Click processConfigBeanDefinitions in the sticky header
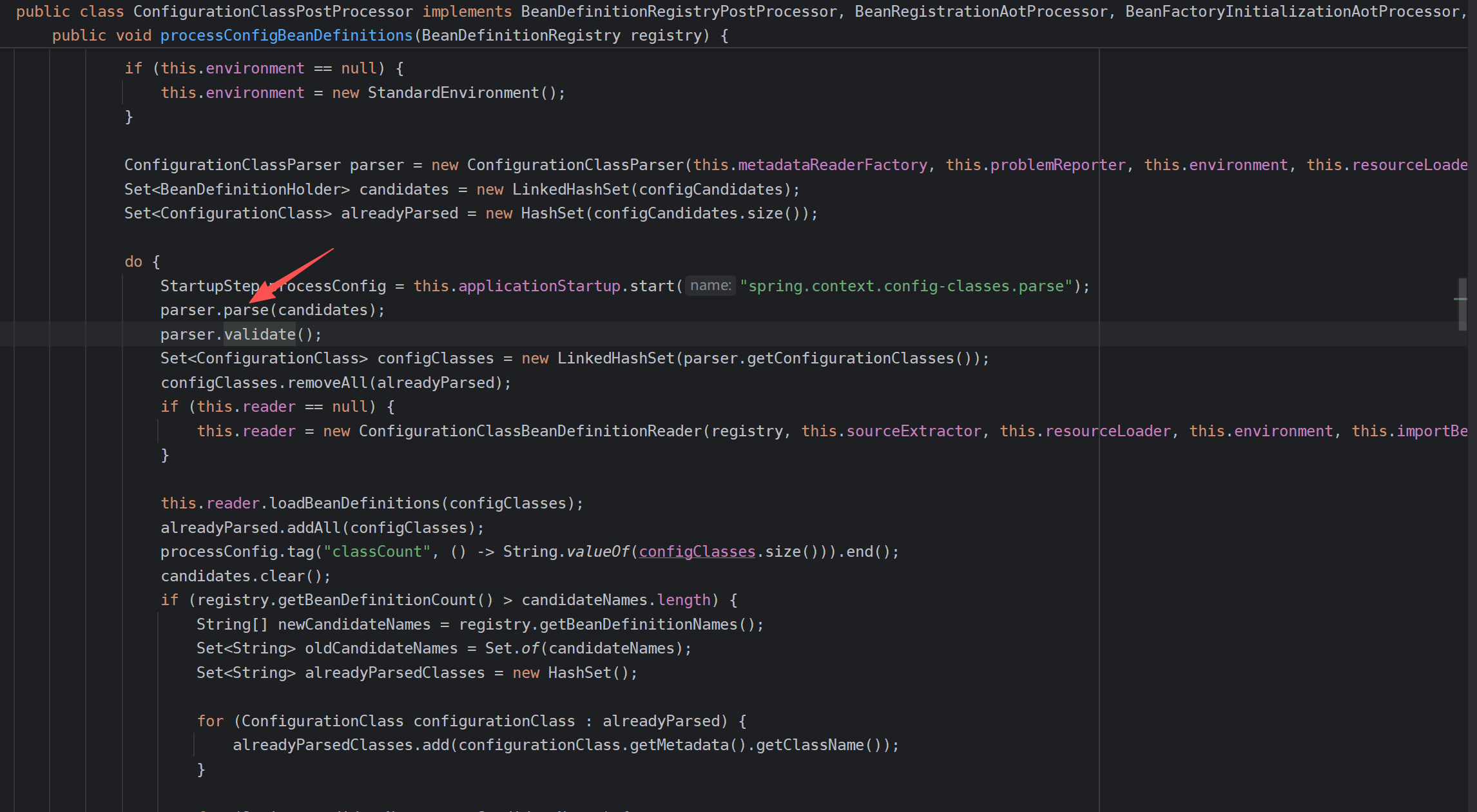 click(285, 35)
